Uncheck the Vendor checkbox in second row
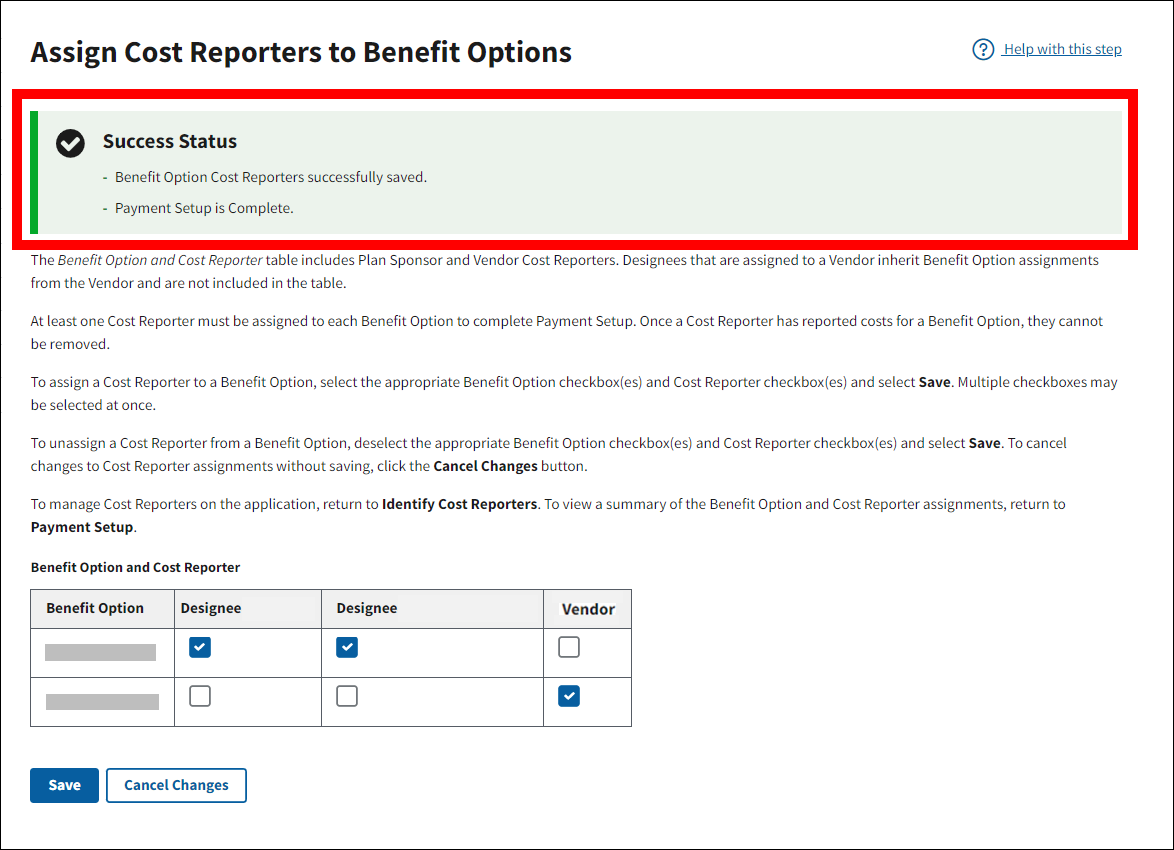Viewport: 1174px width, 850px height. coord(569,696)
